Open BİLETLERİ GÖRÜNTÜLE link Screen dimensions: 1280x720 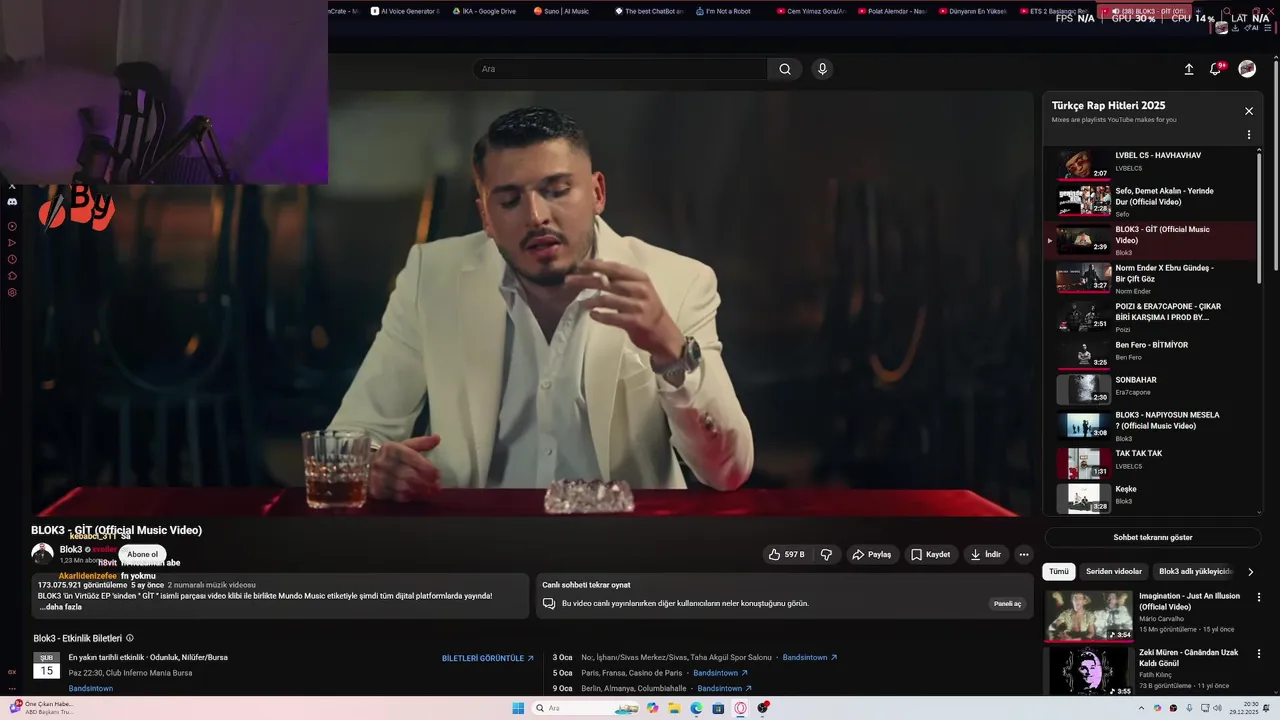tap(488, 658)
